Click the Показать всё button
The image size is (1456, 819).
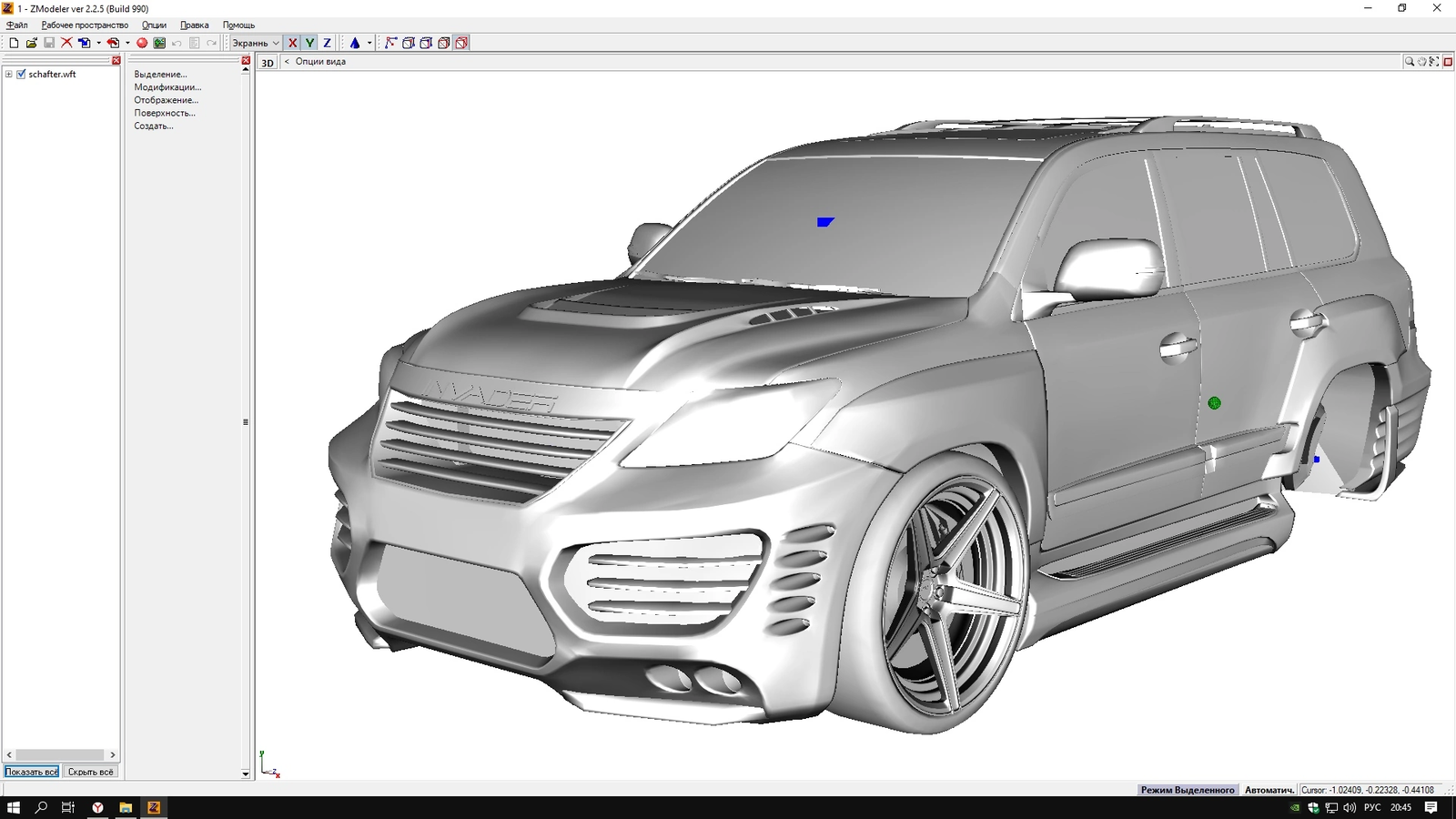coord(32,772)
